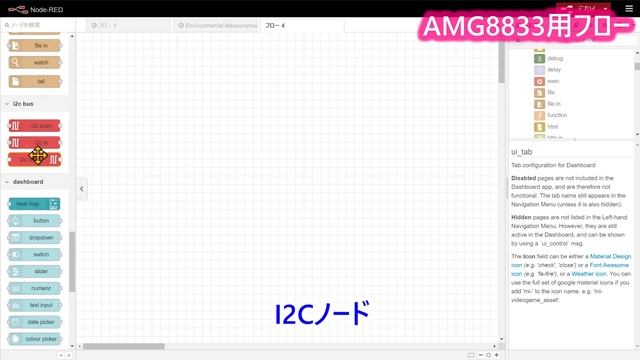Toggle the navigator view icon

tap(471, 355)
